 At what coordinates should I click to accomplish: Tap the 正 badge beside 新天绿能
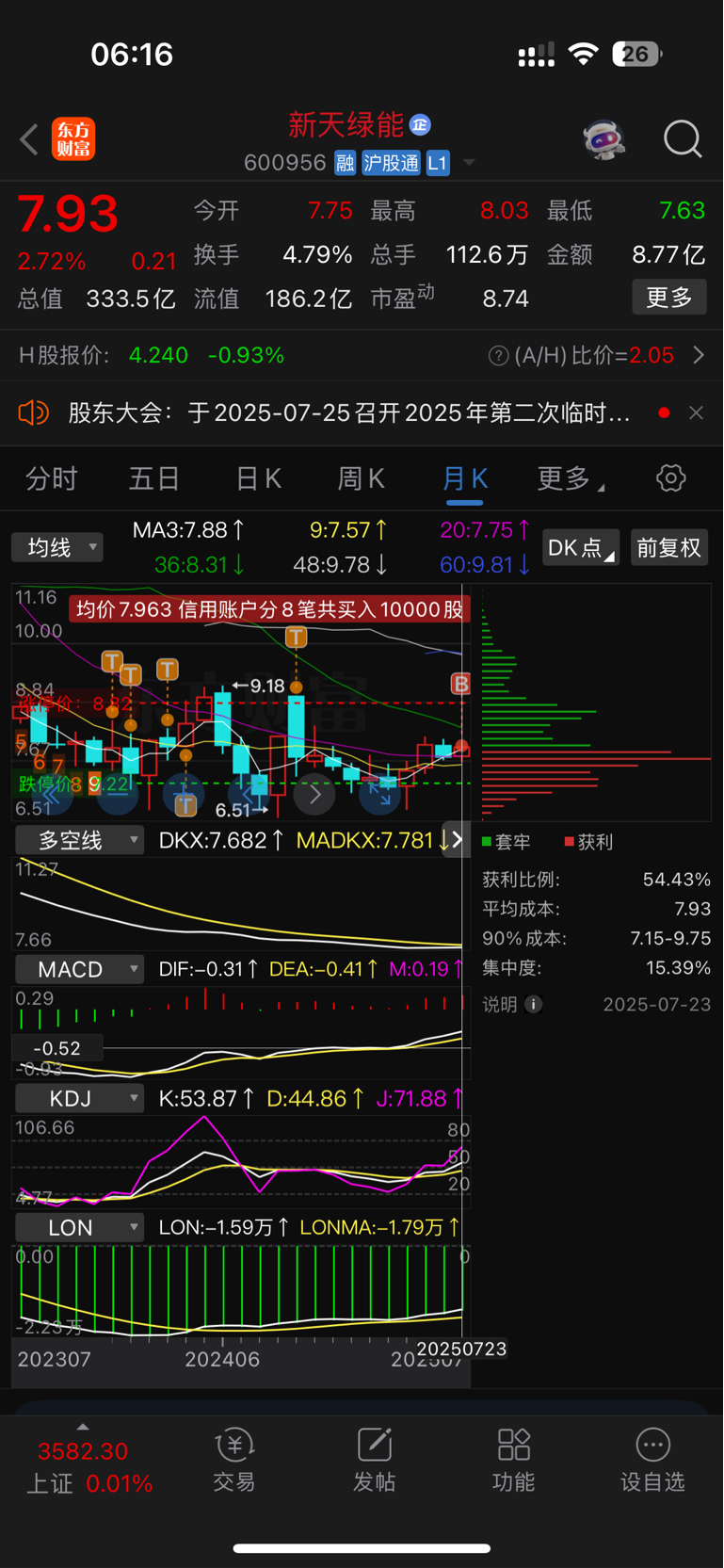point(420,124)
